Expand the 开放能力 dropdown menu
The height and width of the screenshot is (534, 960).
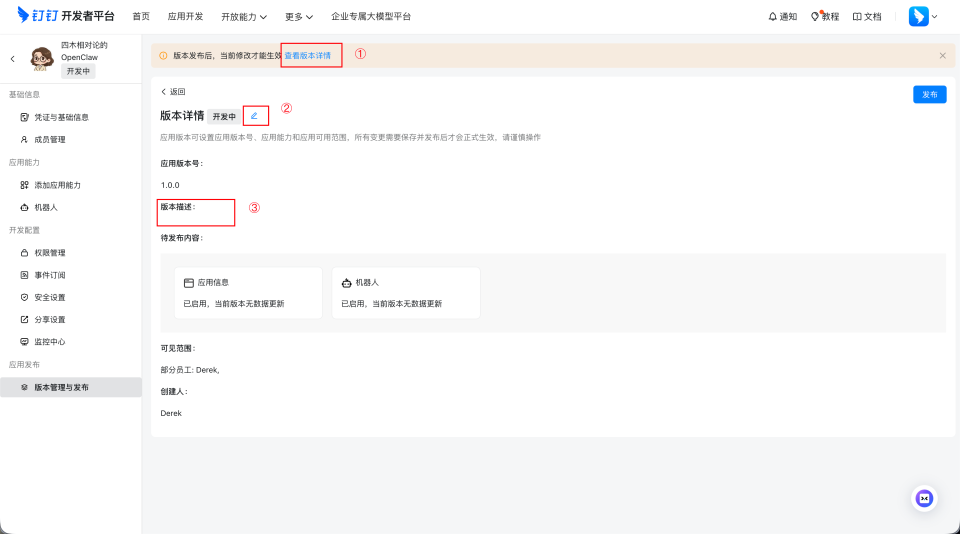244,17
